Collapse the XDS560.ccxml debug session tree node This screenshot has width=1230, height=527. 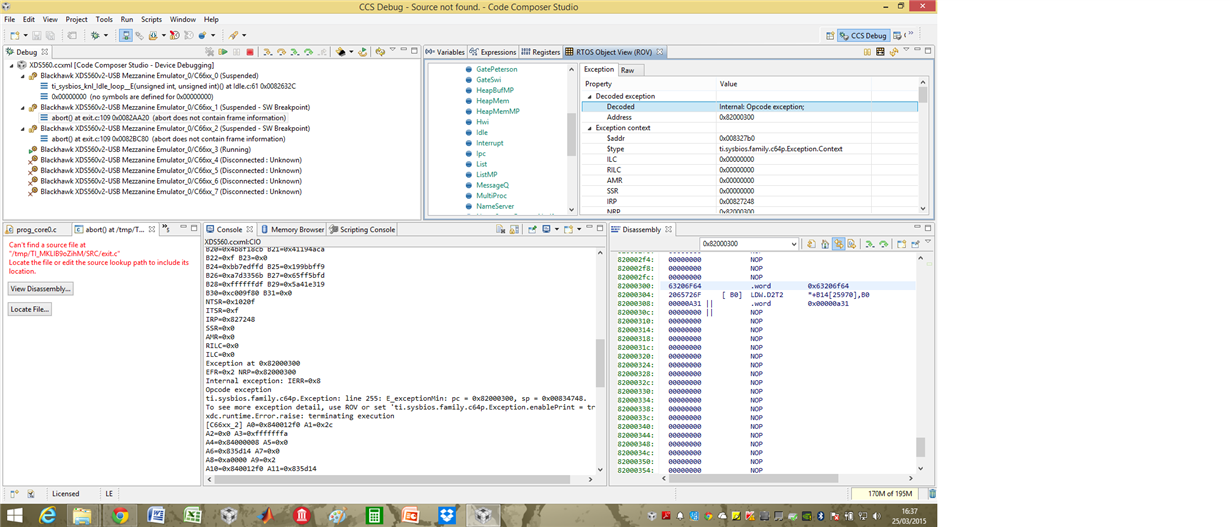pyautogui.click(x=12, y=65)
